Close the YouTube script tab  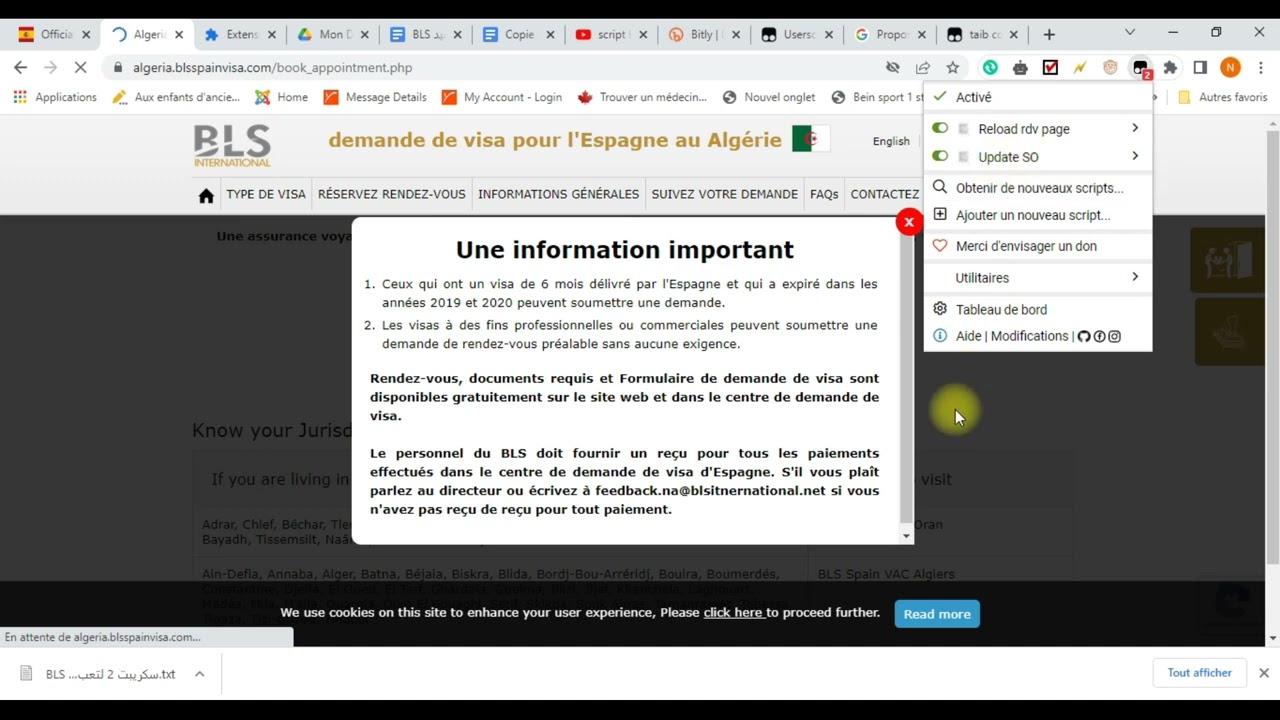[641, 34]
